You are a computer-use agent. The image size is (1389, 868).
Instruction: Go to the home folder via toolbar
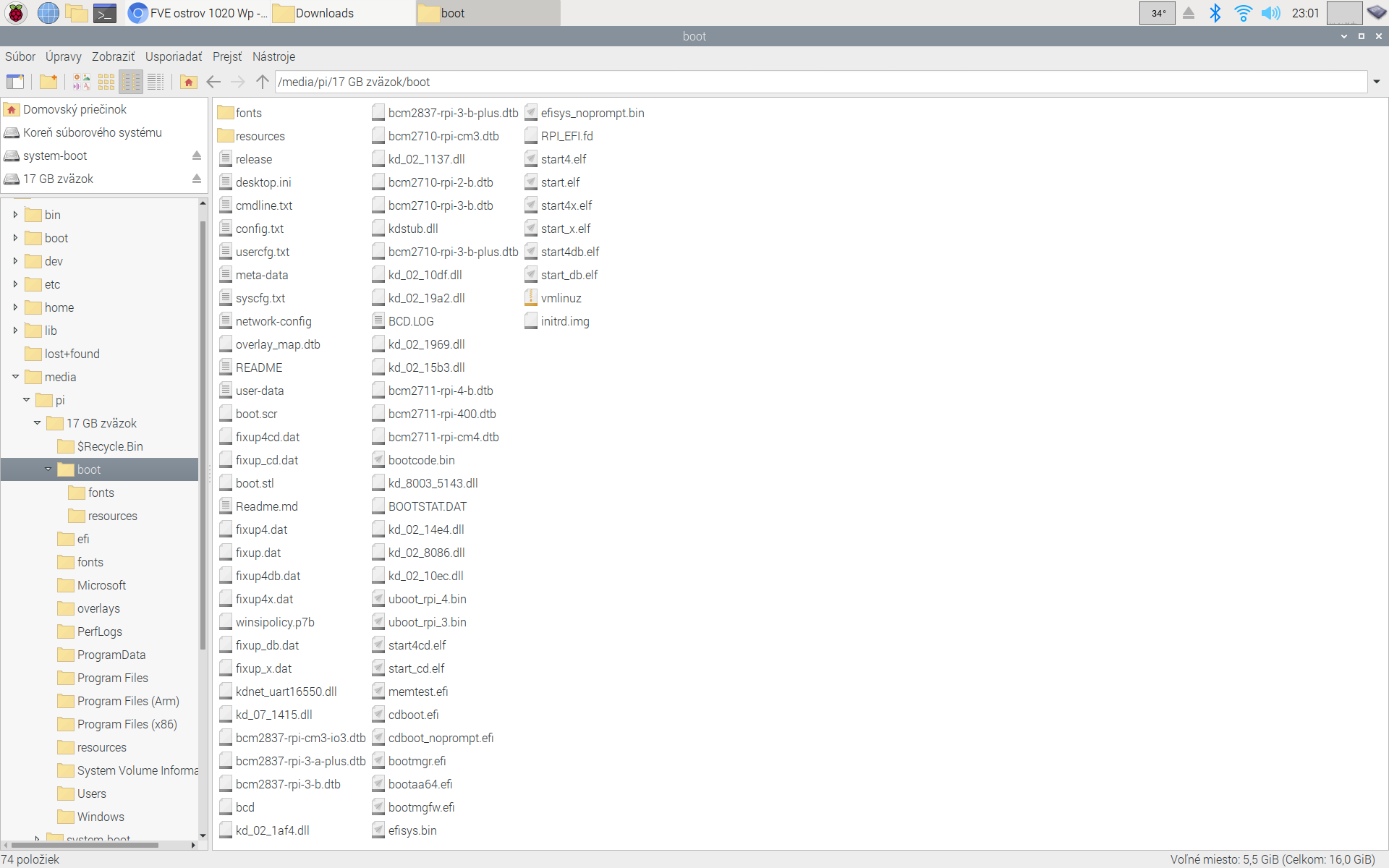point(189,82)
